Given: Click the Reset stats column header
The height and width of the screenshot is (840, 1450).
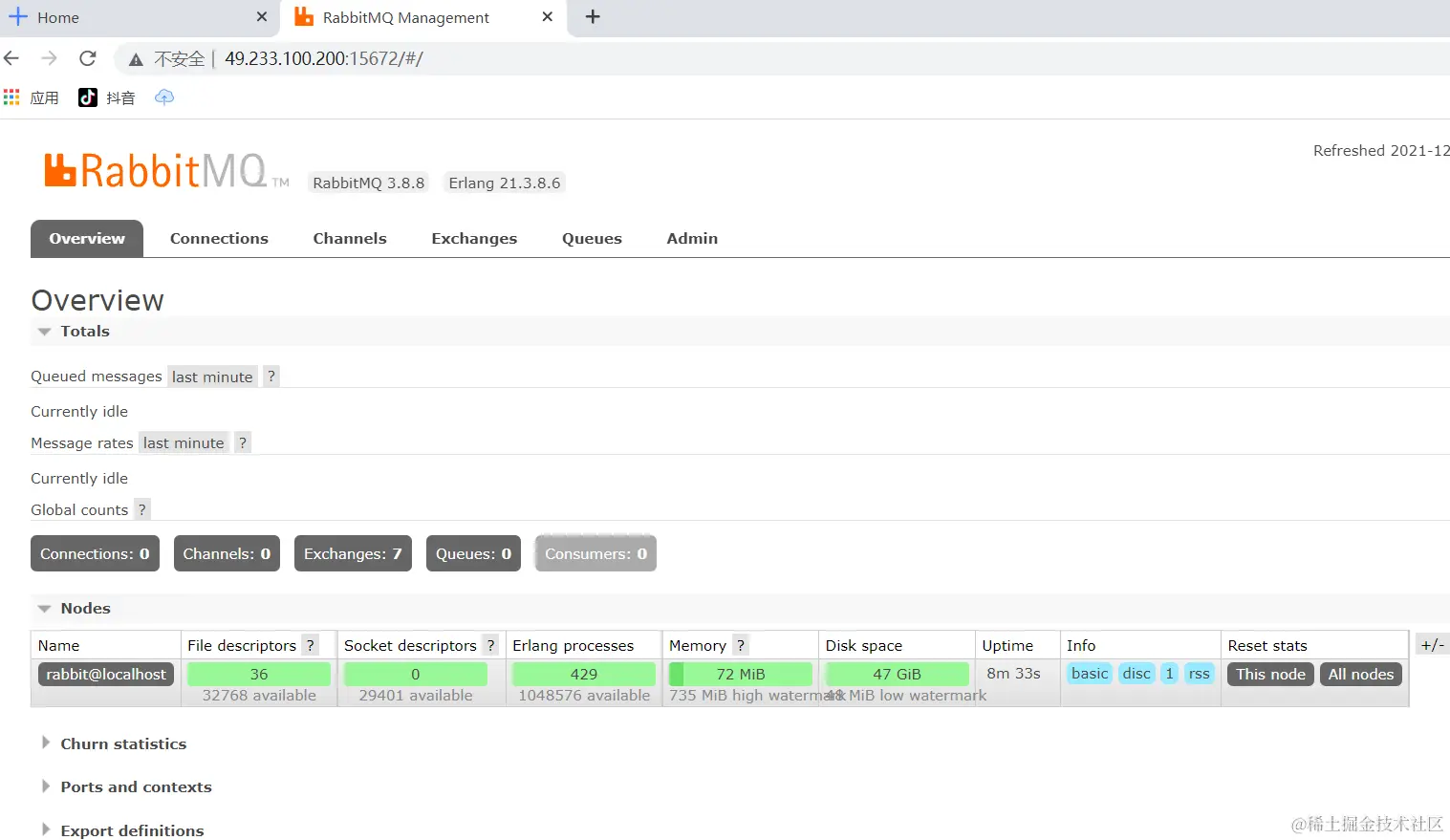Looking at the screenshot, I should [1267, 645].
